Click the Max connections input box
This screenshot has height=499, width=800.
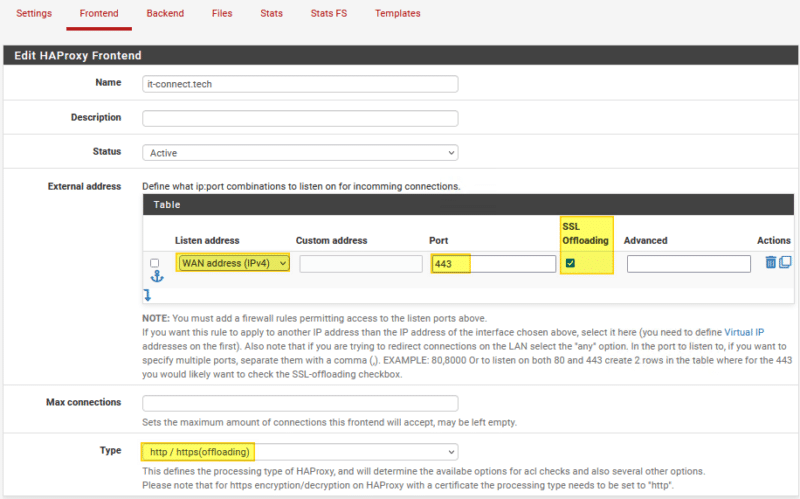point(300,403)
